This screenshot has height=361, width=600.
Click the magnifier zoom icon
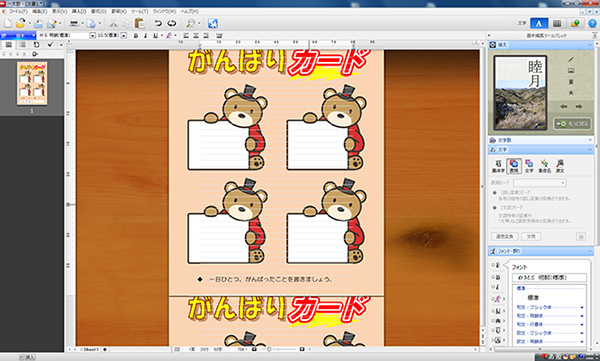[x=191, y=23]
